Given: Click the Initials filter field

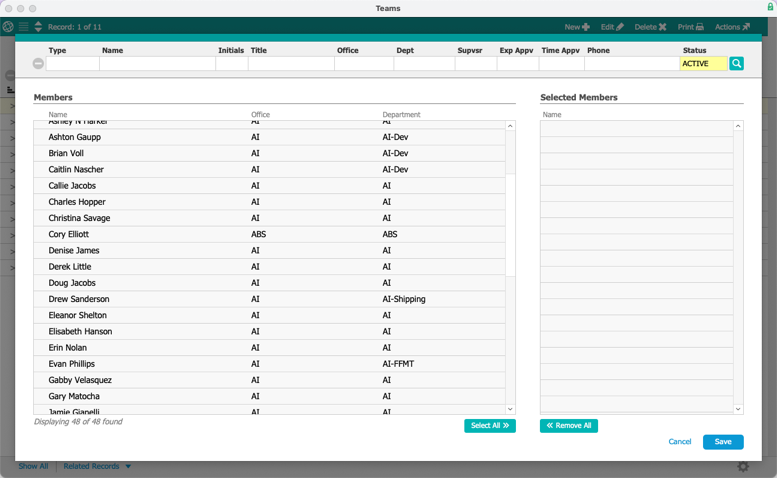Looking at the screenshot, I should [231, 63].
